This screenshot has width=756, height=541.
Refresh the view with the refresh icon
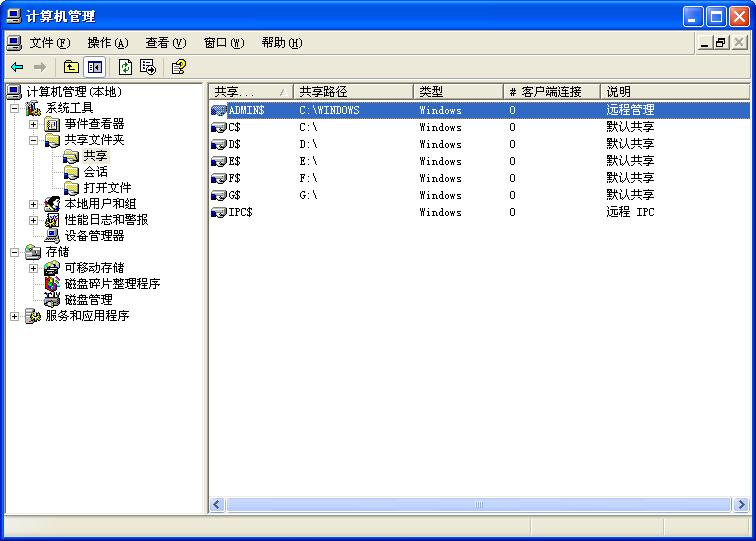pos(125,67)
